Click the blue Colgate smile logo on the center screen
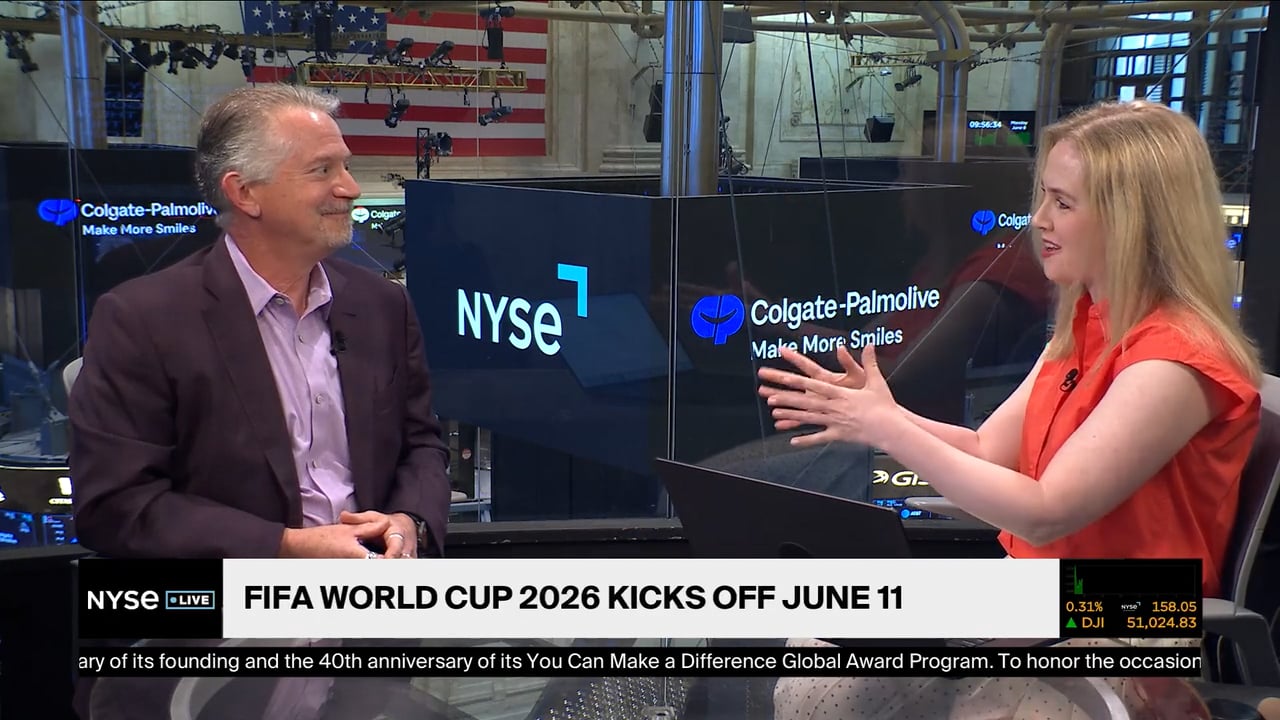 click(718, 318)
